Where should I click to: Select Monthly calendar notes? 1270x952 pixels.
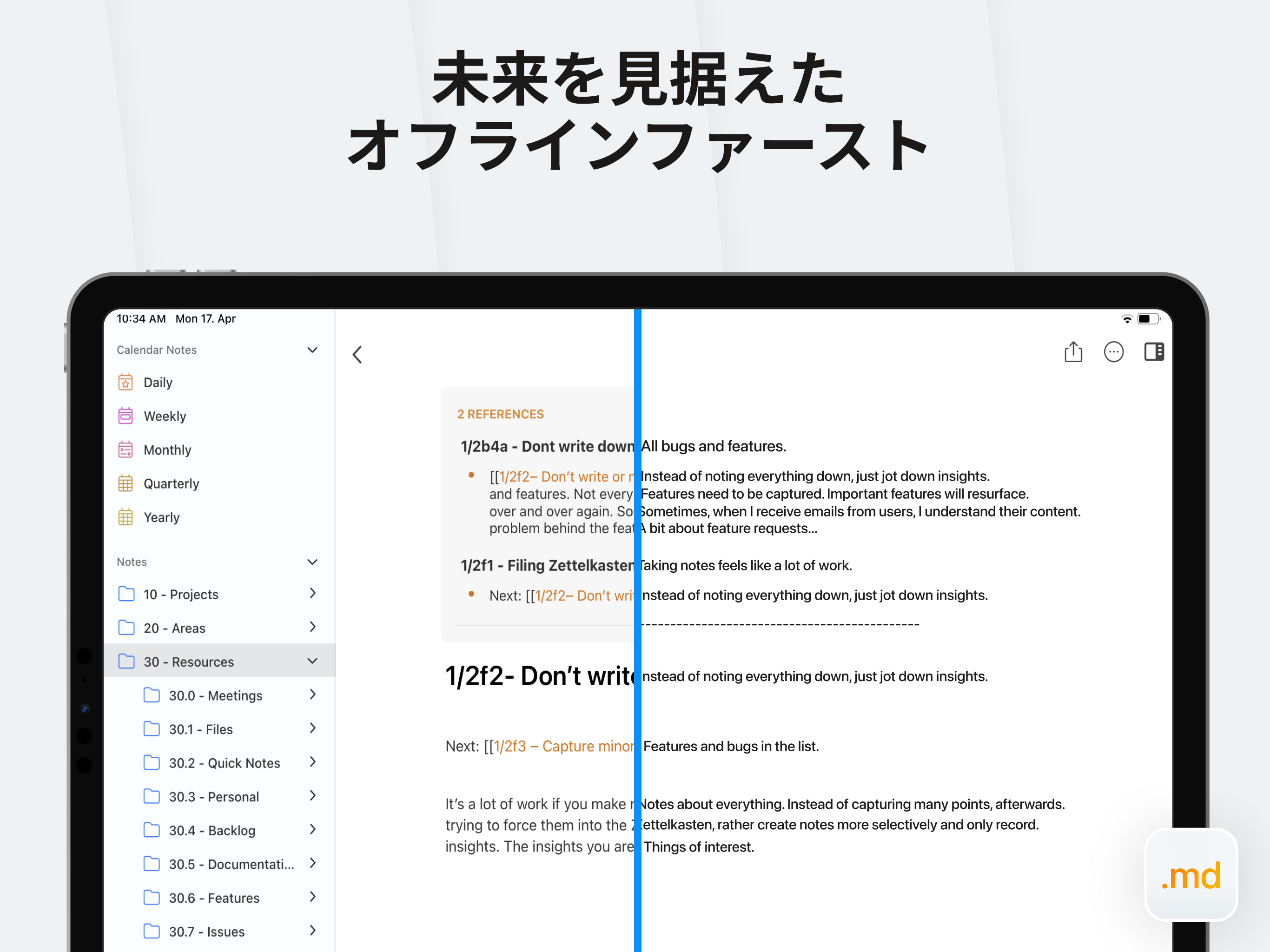pos(167,450)
